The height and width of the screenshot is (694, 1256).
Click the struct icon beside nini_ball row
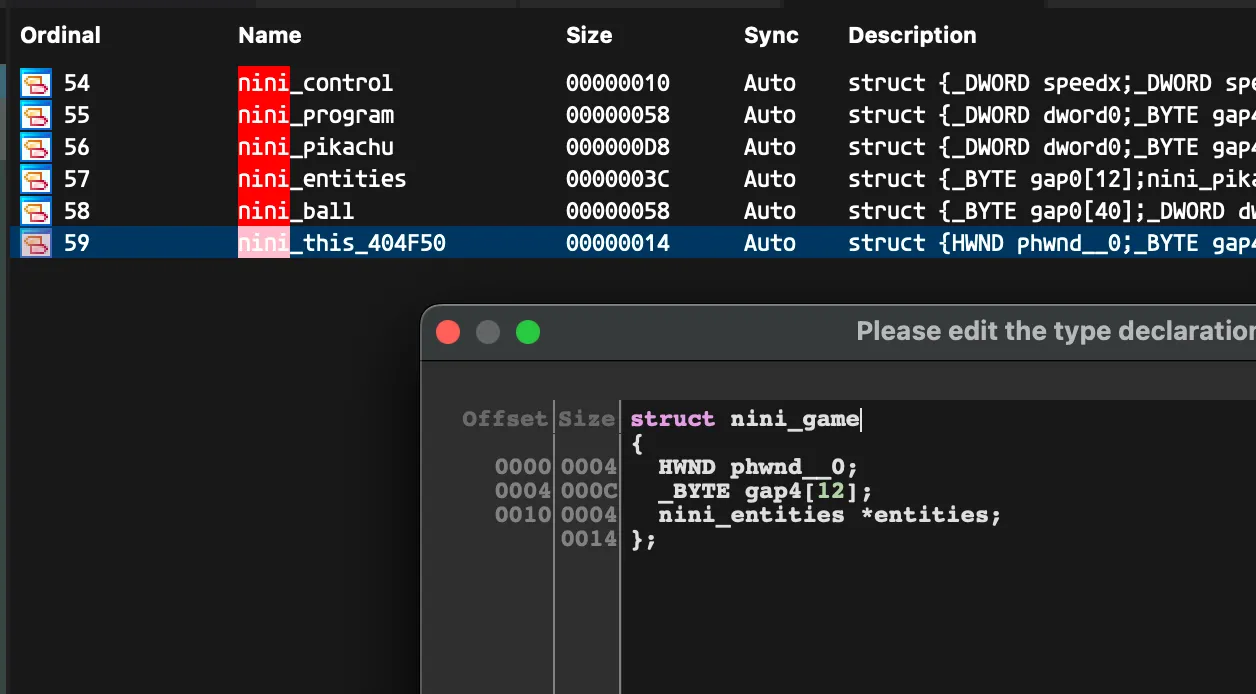(x=36, y=211)
